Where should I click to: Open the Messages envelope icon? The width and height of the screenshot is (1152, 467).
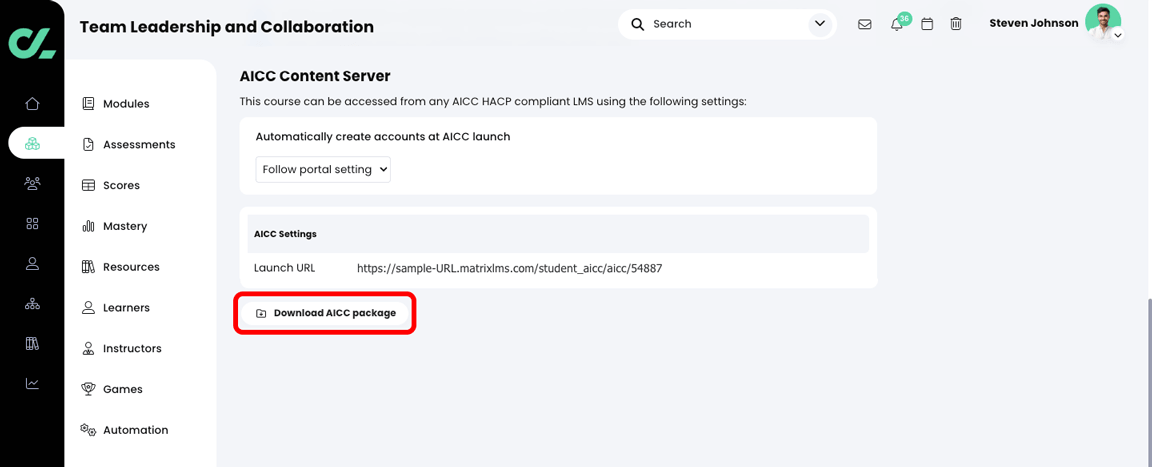[x=865, y=24]
